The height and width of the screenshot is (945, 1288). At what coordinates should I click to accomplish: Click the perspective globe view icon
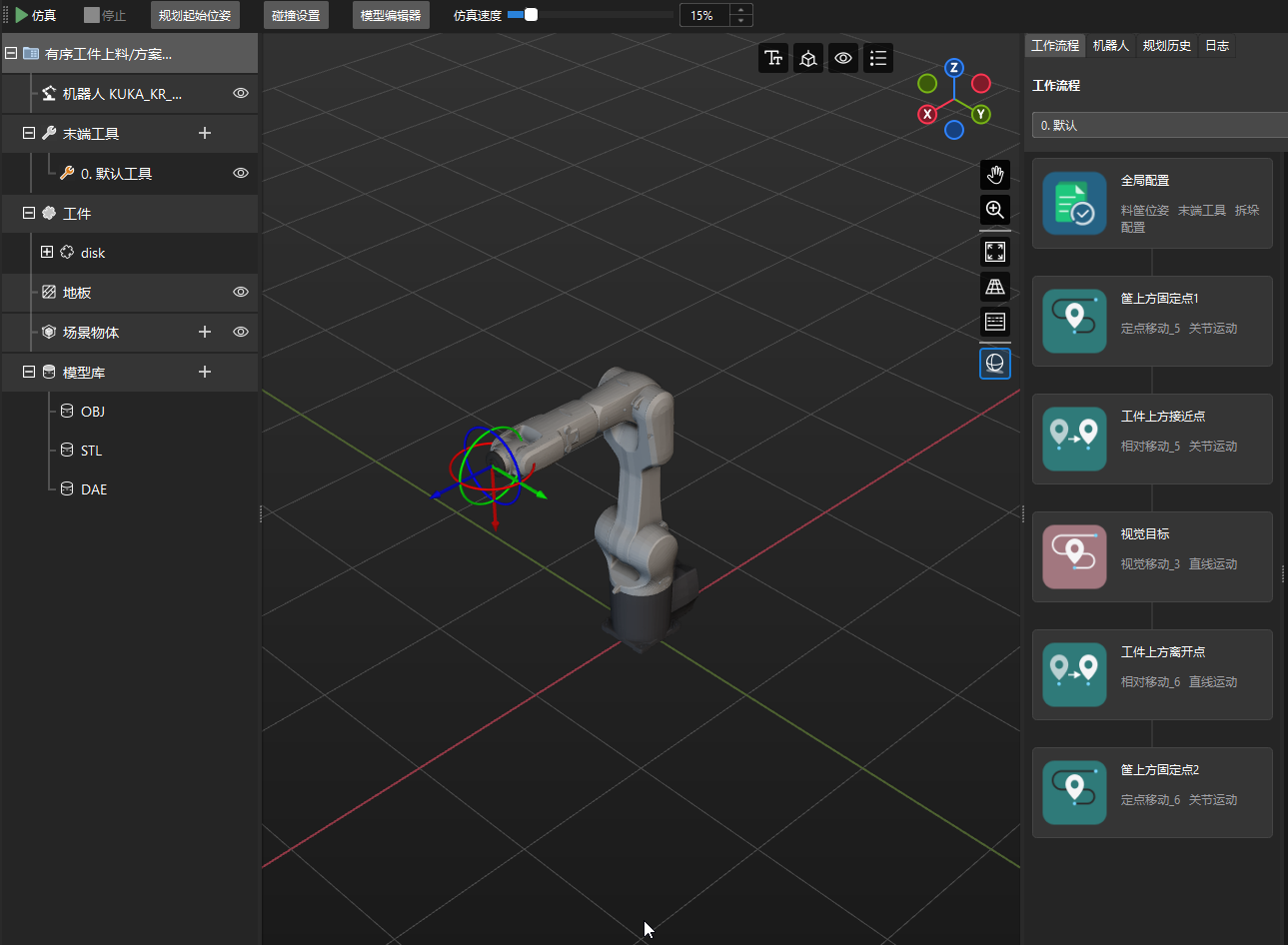pos(994,363)
